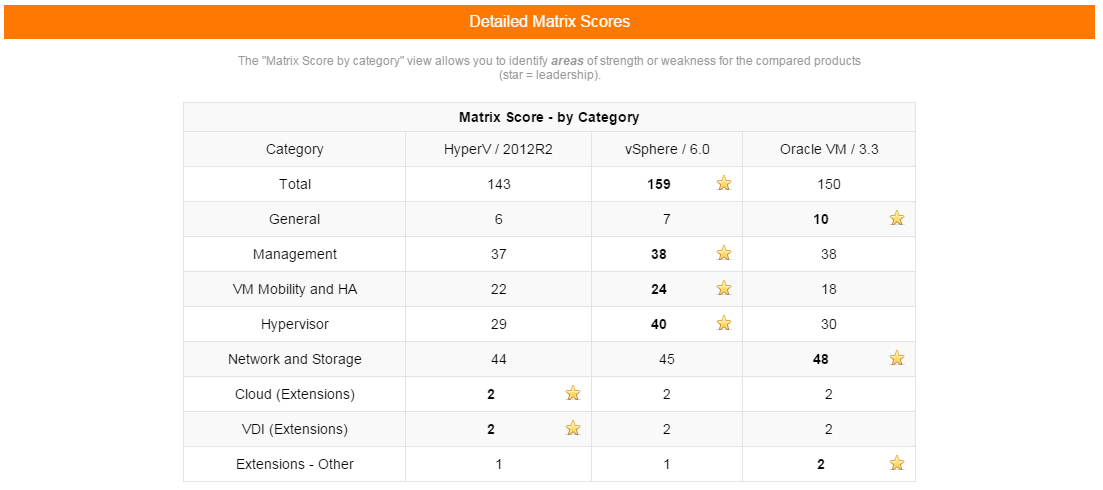Viewport: 1103px width, 490px height.
Task: Click the Total row label
Action: tap(295, 184)
